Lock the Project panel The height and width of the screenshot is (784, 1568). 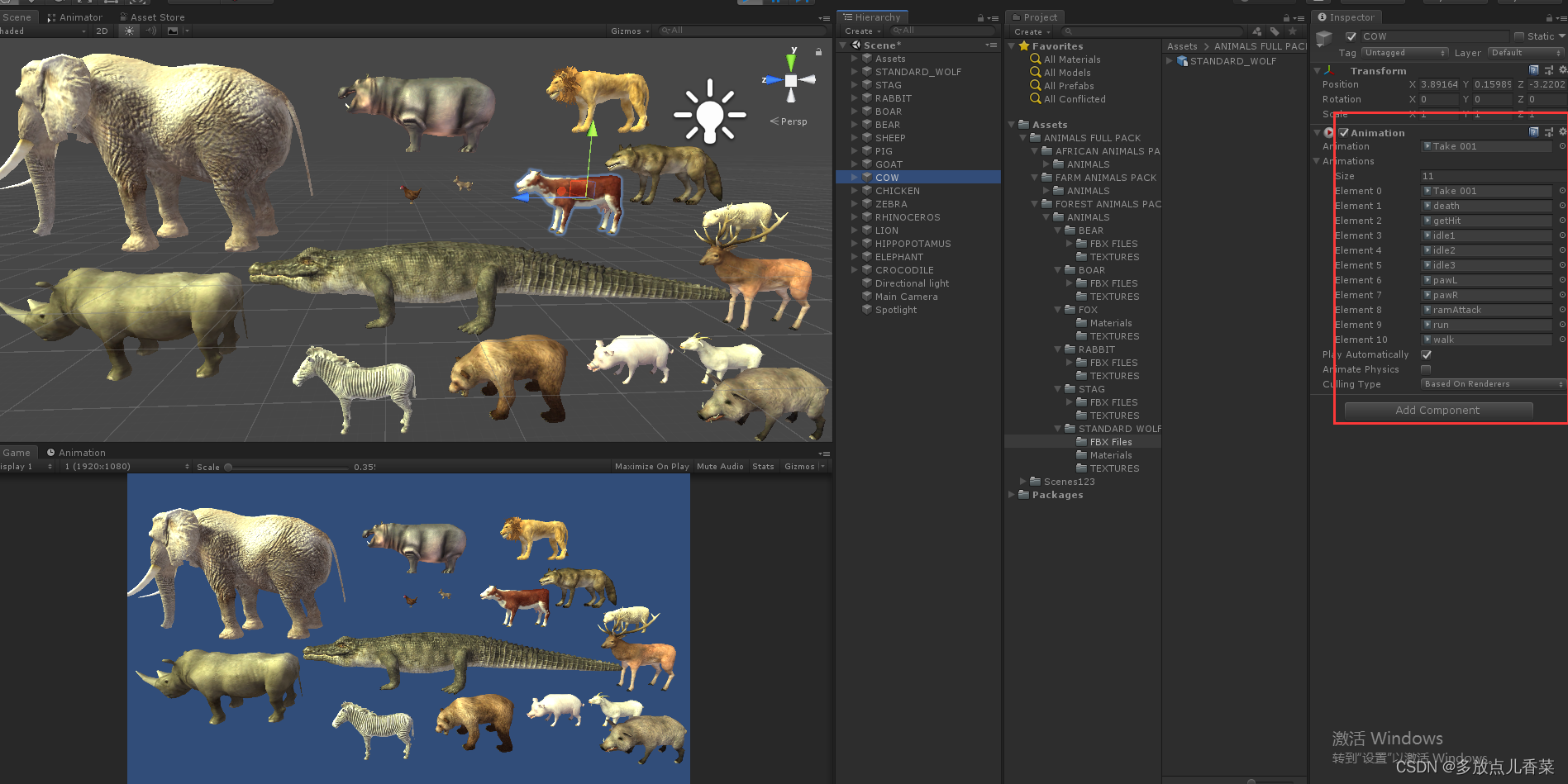pyautogui.click(x=1286, y=17)
